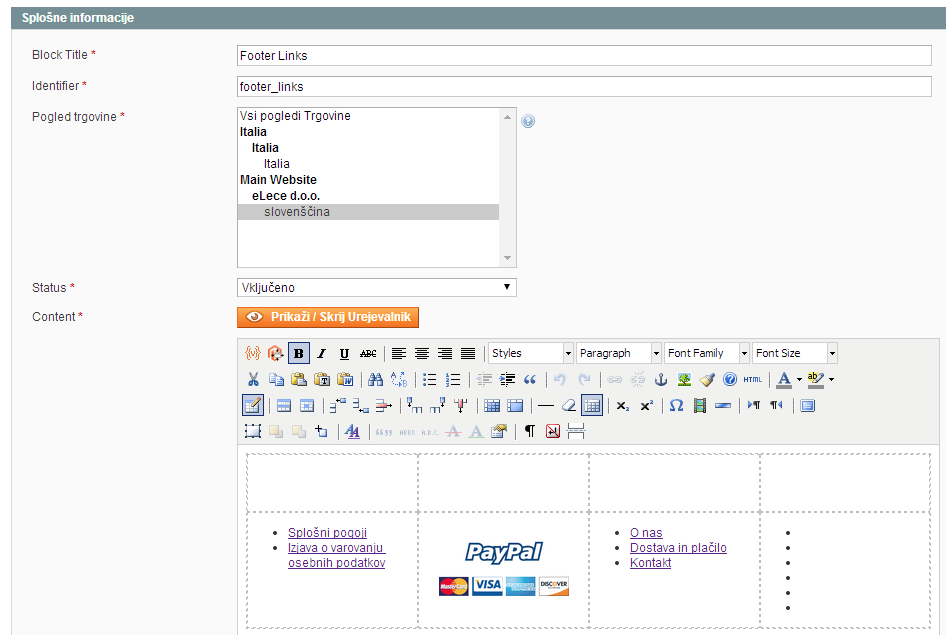Image resolution: width=946 pixels, height=635 pixels.
Task: Click Prikaži / Skrij Urejevalnik button
Action: pos(328,317)
